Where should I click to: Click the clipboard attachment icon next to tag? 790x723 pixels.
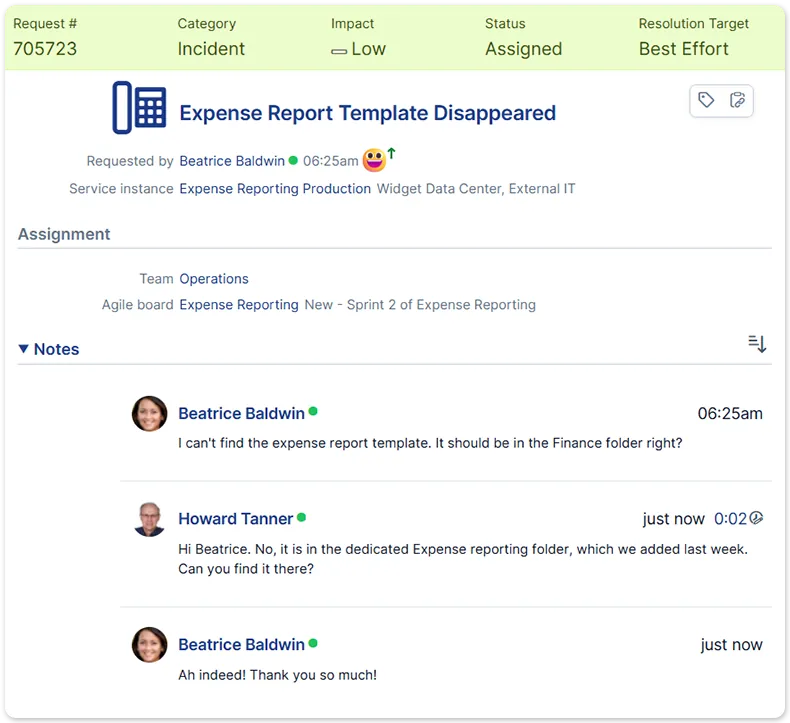737,100
